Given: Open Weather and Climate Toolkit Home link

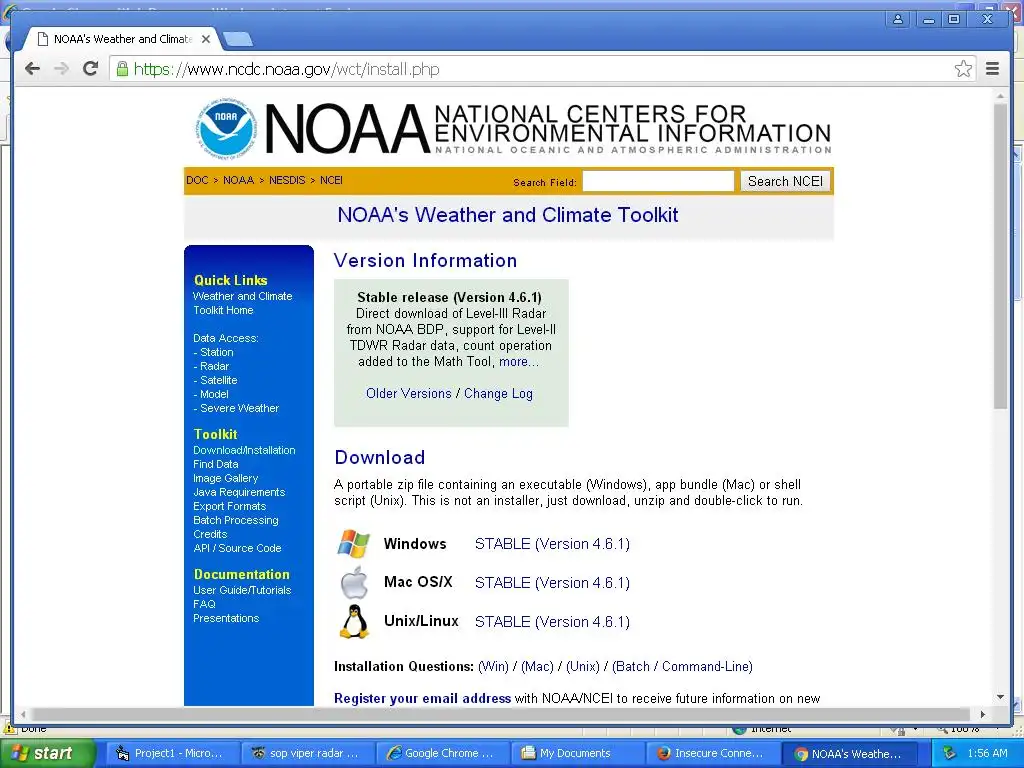Looking at the screenshot, I should tap(242, 303).
